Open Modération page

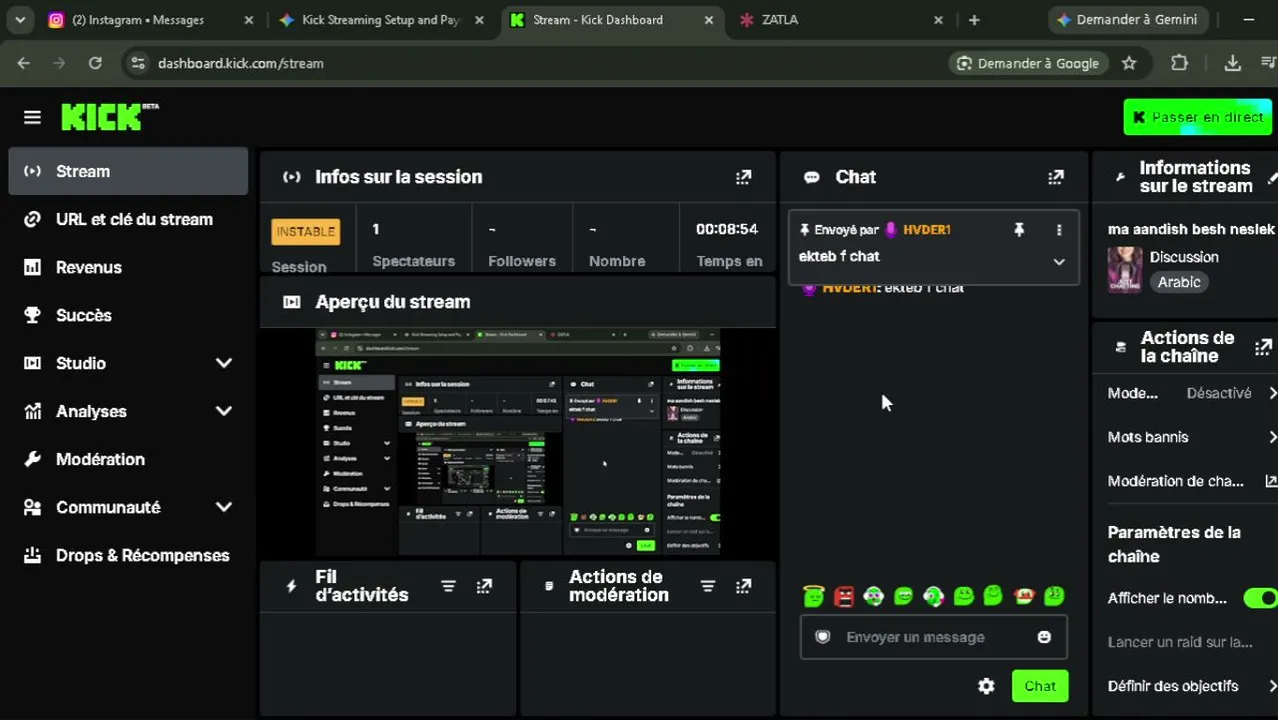point(128,459)
